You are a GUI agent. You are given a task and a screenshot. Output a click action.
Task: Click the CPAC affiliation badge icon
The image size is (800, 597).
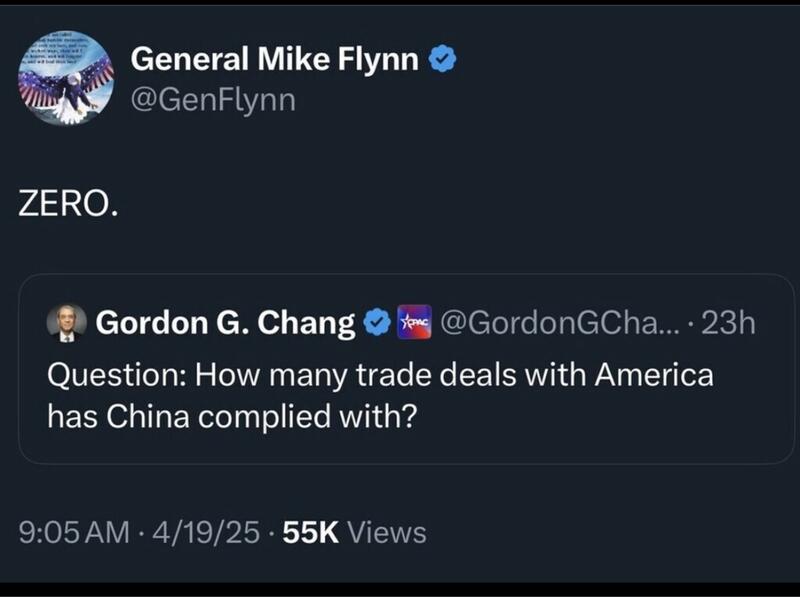point(414,322)
